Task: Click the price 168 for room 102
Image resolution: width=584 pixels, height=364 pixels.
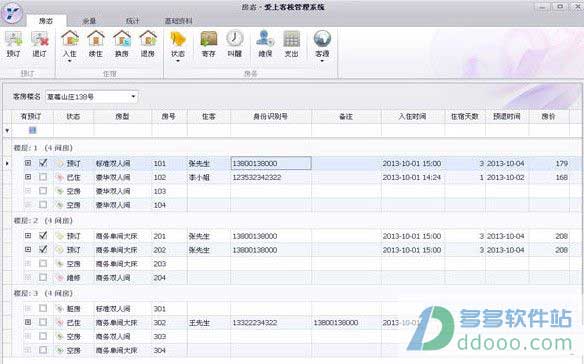Action: pos(561,177)
